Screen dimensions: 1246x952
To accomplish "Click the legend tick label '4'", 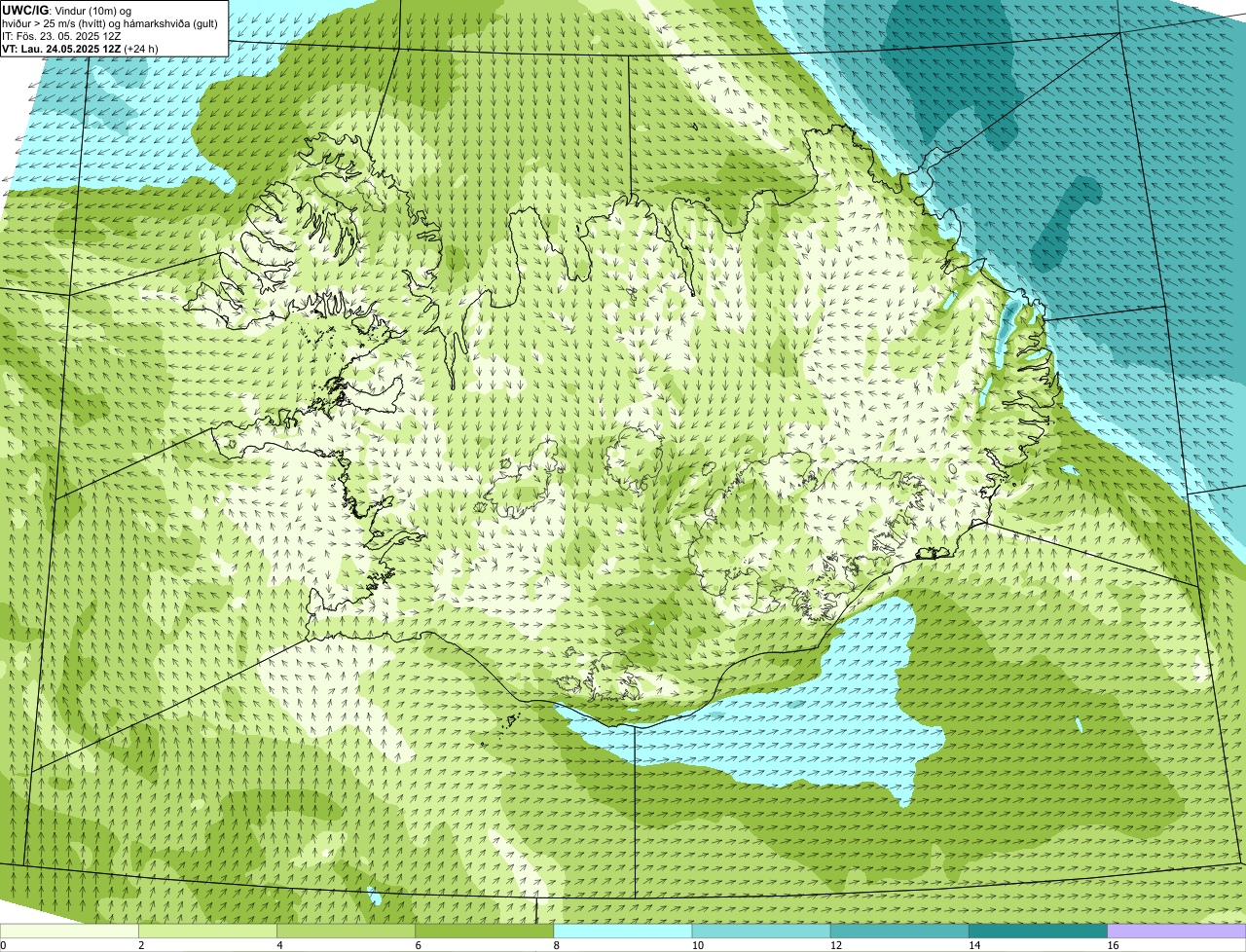I will point(279,945).
